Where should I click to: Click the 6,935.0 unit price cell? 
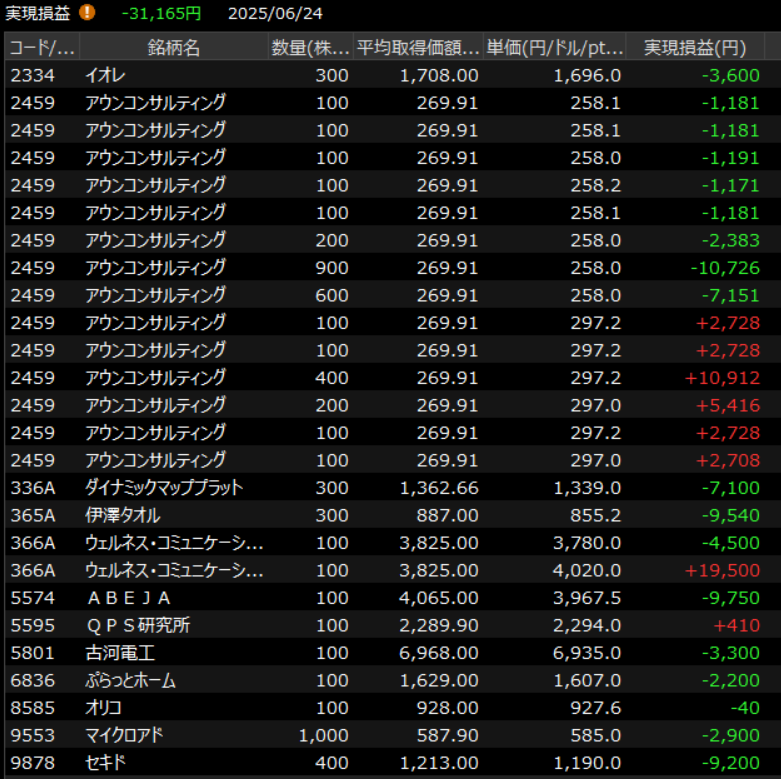pos(587,653)
